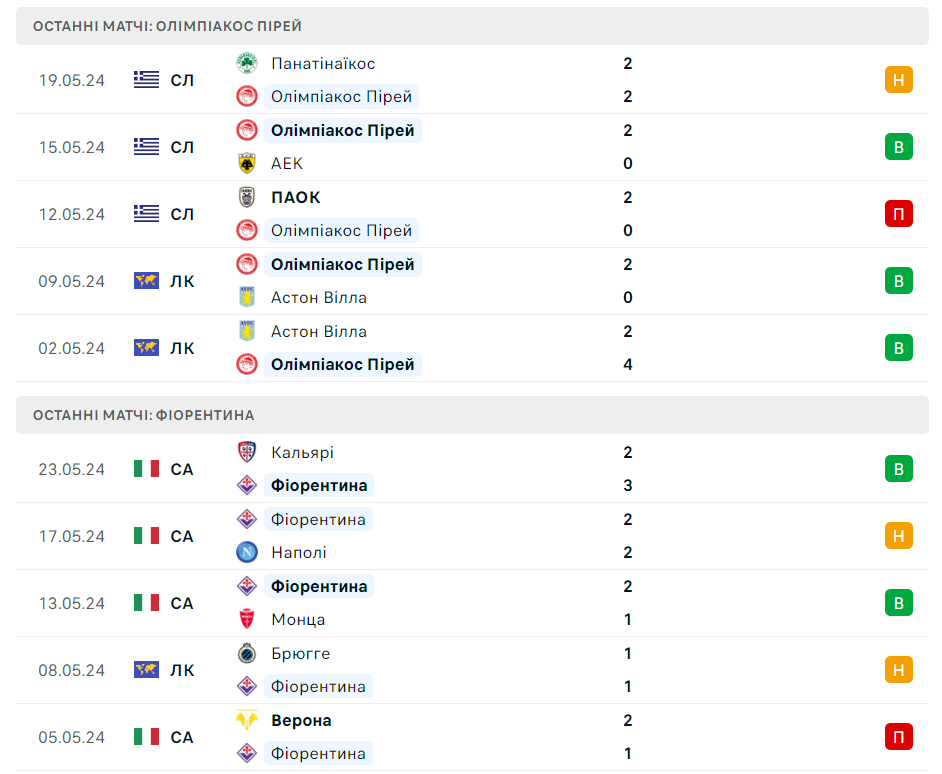Screen dimensions: 942x774
Task: Click the 13.05.24 match date
Action: coord(72,603)
